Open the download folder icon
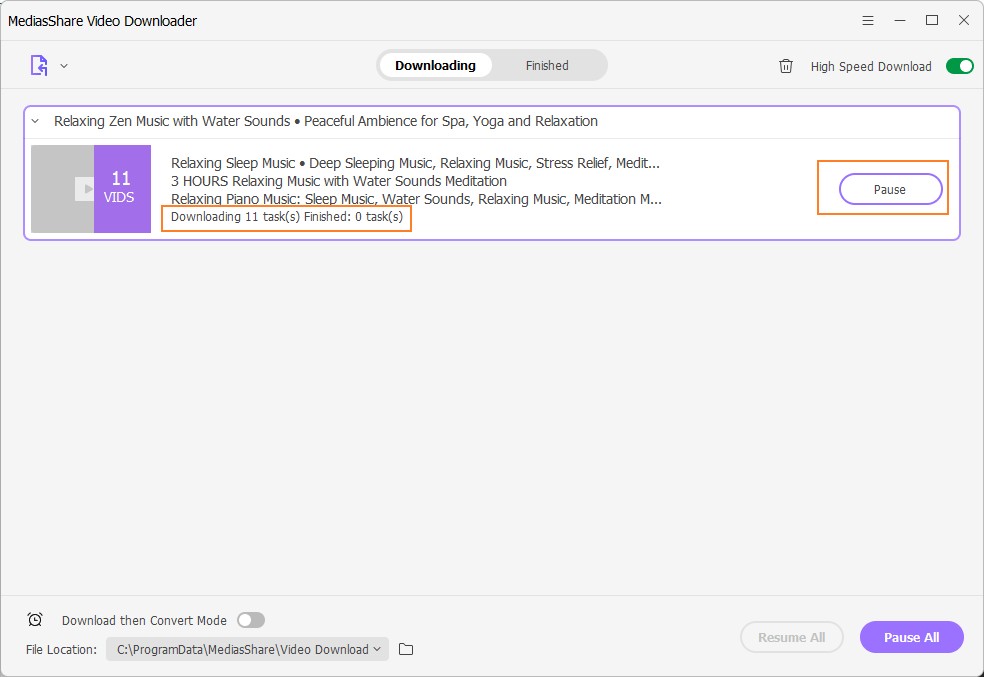This screenshot has width=984, height=677. coord(406,649)
